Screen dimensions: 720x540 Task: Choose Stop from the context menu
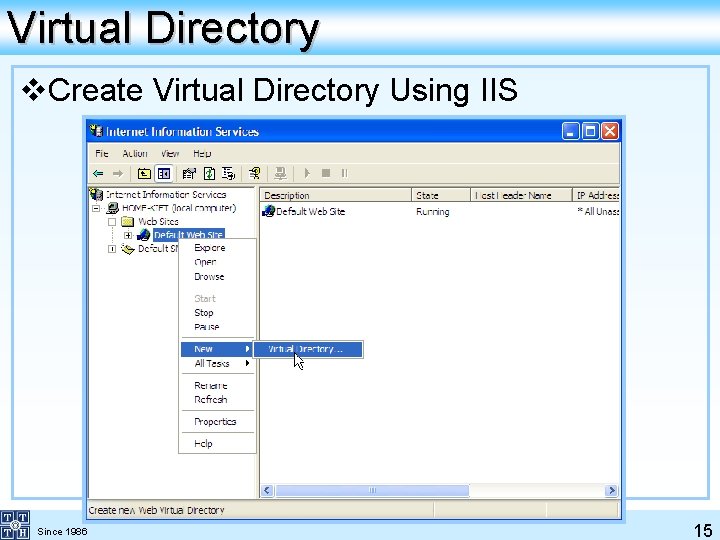click(204, 313)
